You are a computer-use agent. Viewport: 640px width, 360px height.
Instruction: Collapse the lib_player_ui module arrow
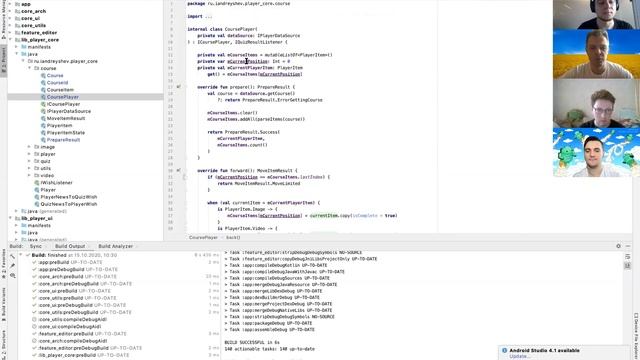pyautogui.click(x=10, y=218)
